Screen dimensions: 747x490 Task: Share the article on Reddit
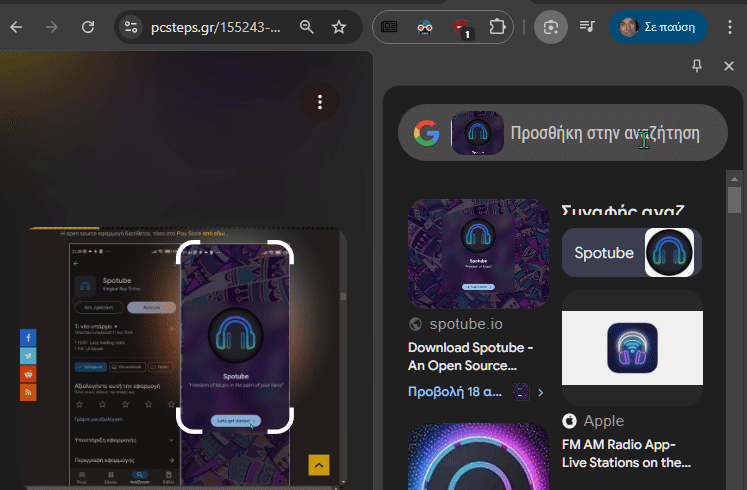point(28,374)
